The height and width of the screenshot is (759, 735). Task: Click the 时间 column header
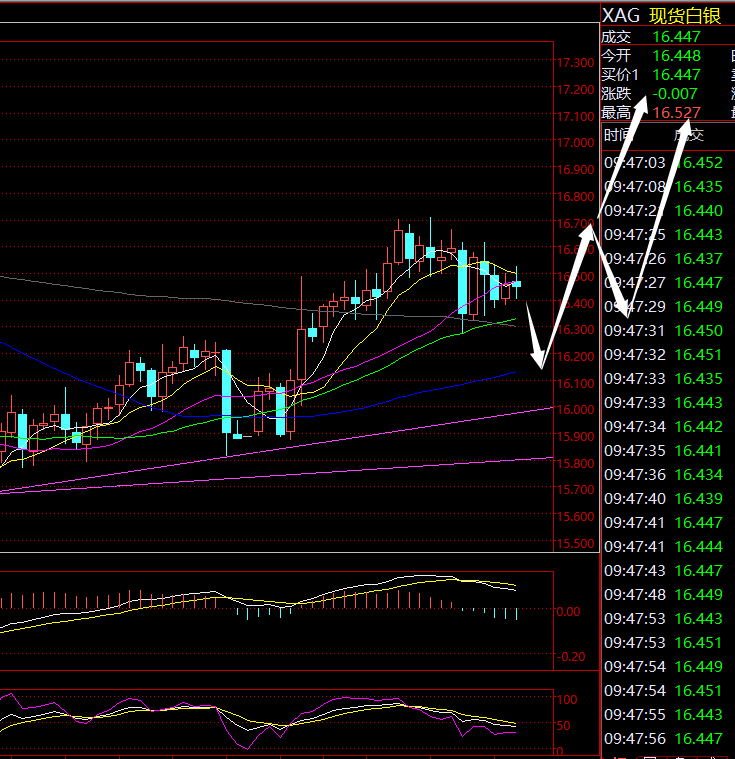pyautogui.click(x=618, y=136)
